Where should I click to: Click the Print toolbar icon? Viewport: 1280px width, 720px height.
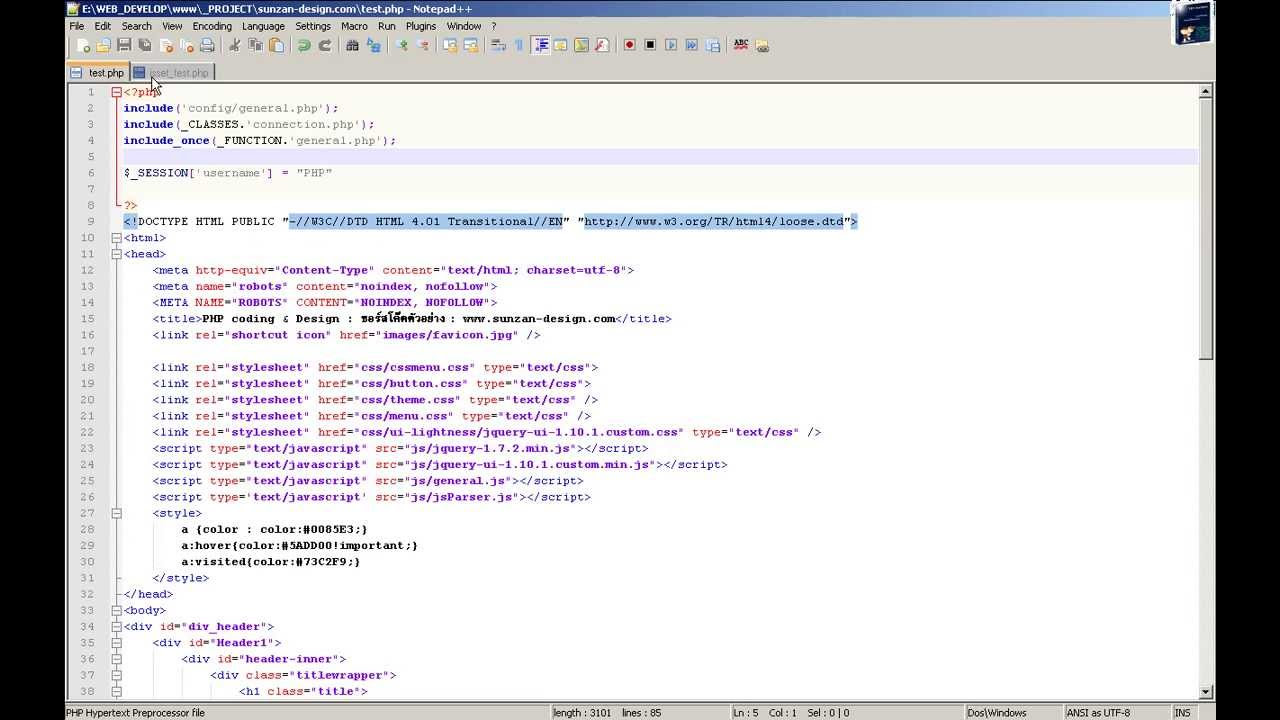[x=207, y=45]
